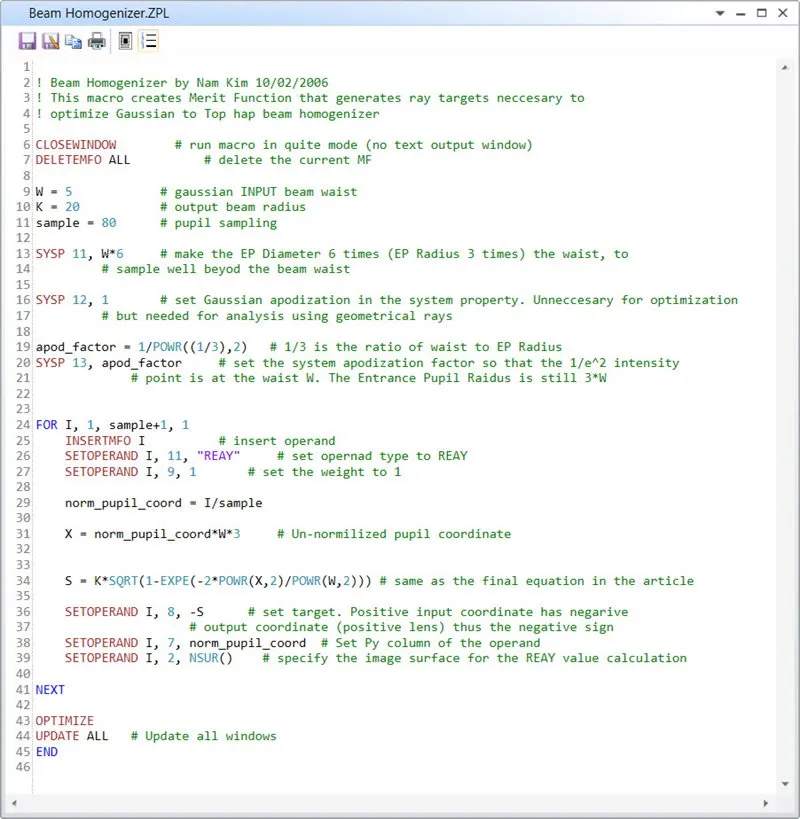Place cursor on the OPTIMIZE keyword
Image resolution: width=800 pixels, height=819 pixels.
coord(64,720)
